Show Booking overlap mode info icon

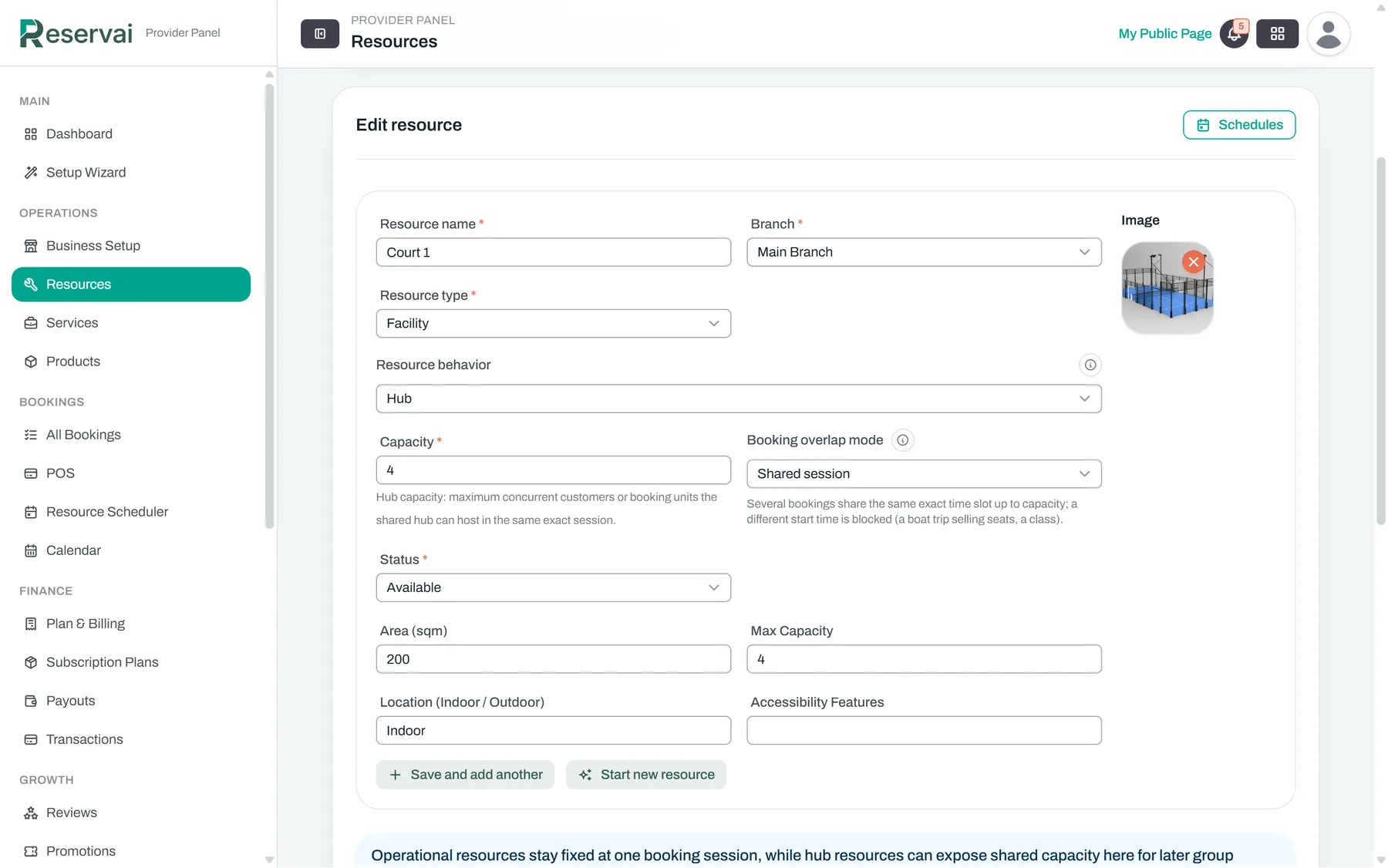(902, 440)
